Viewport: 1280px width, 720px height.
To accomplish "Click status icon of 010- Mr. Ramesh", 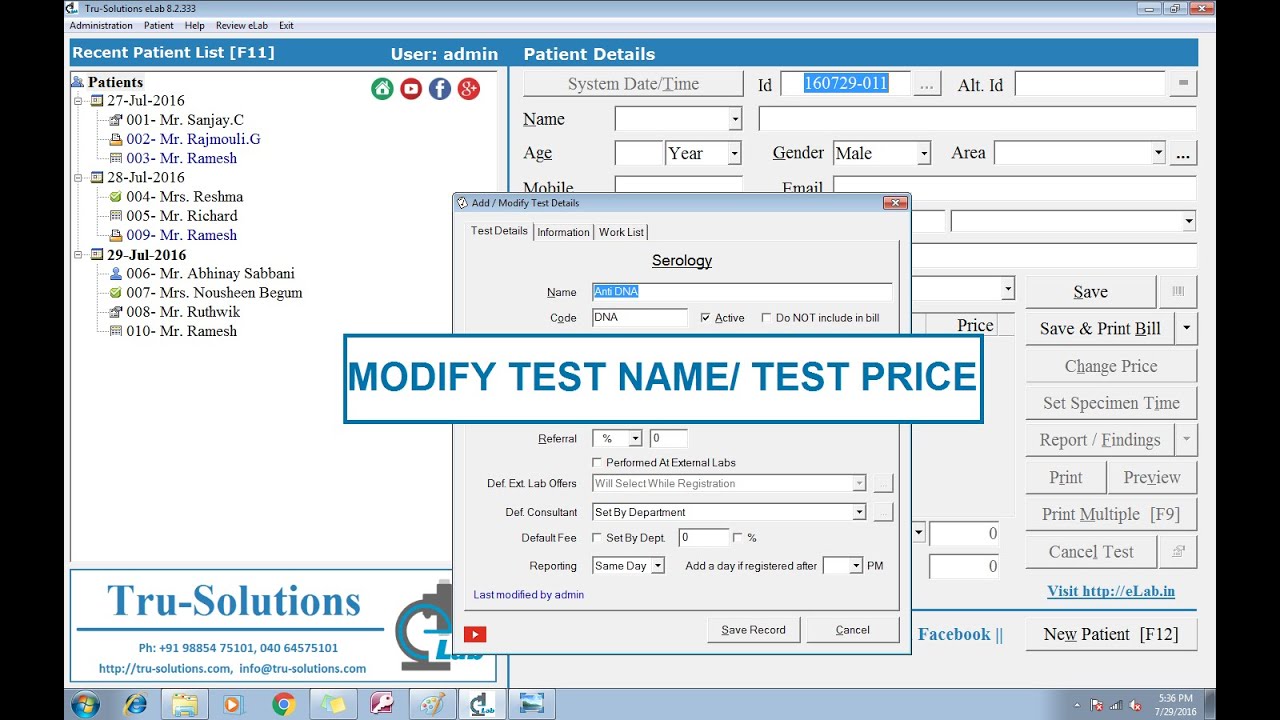I will click(115, 331).
